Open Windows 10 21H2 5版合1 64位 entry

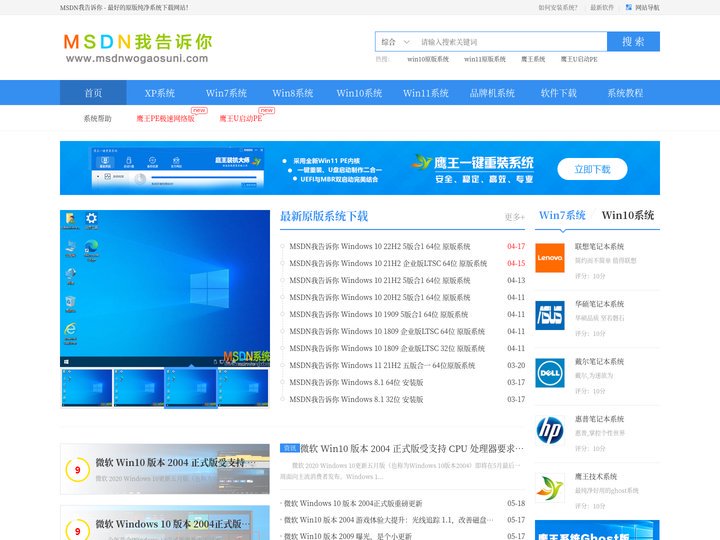tap(380, 281)
